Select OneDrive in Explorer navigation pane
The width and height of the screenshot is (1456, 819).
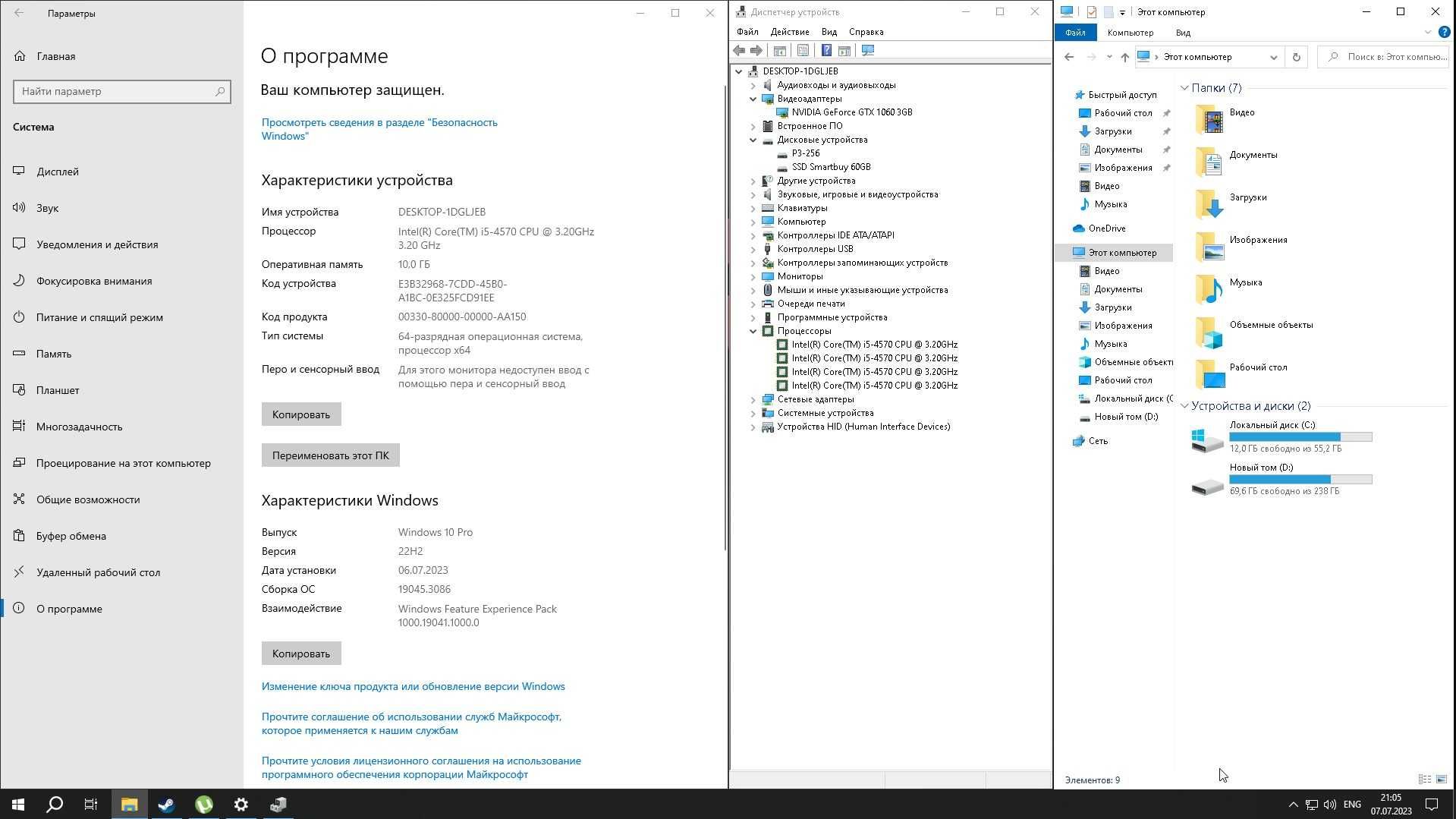1106,228
